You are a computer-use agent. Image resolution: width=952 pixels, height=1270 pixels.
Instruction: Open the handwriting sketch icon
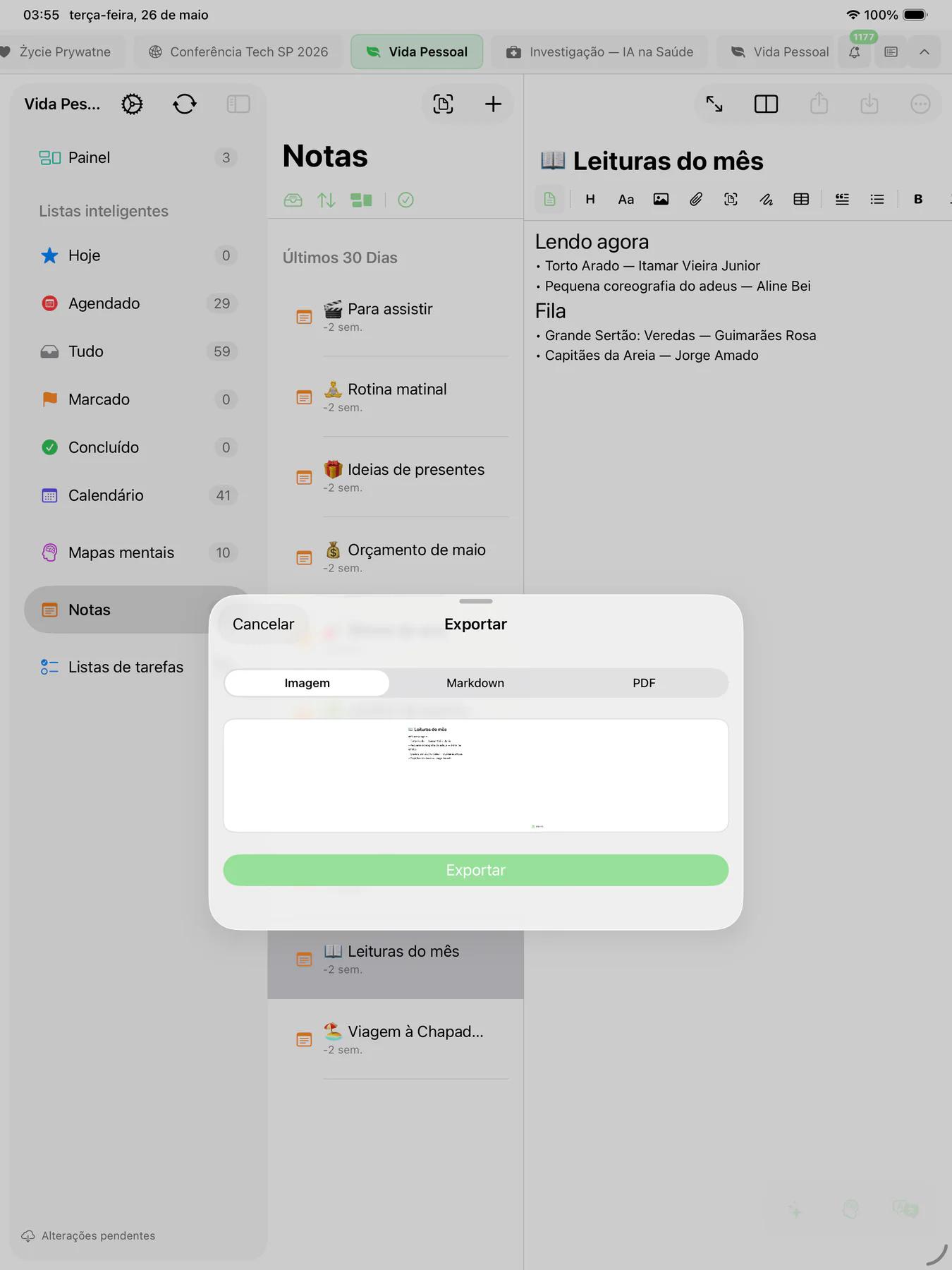766,199
